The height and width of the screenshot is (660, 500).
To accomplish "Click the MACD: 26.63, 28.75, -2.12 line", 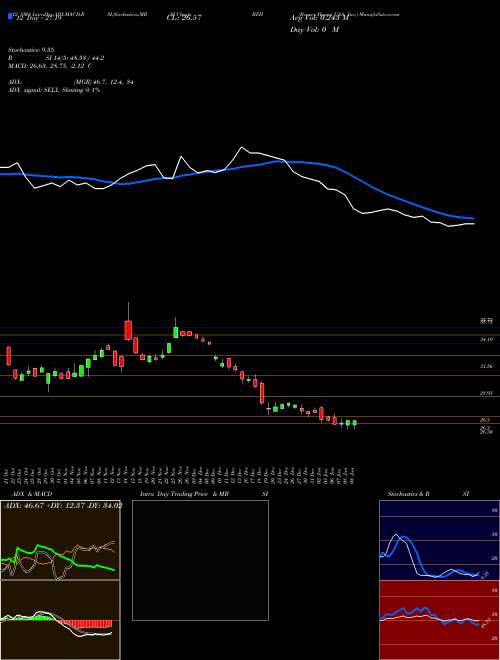I will pos(51,66).
